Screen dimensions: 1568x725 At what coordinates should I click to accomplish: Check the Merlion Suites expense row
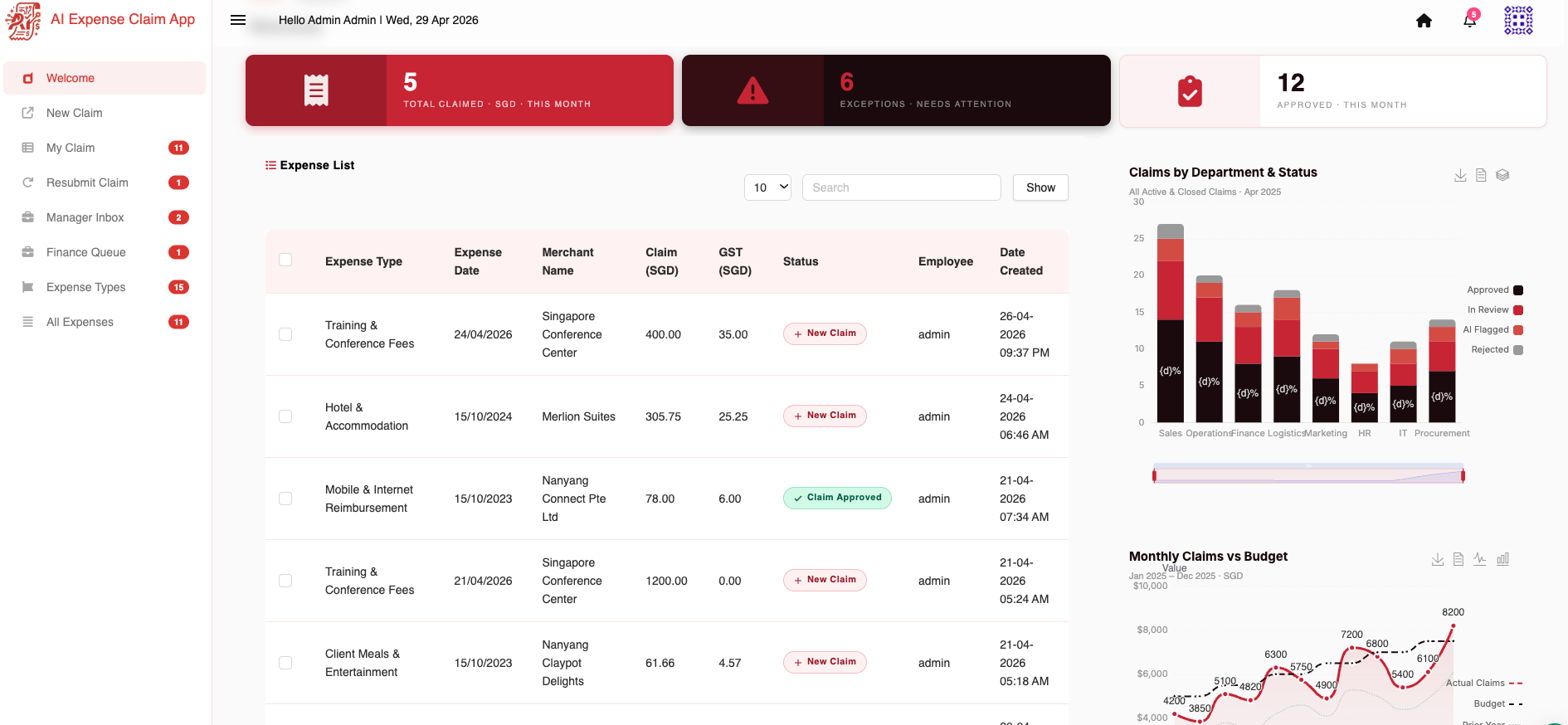tap(285, 416)
